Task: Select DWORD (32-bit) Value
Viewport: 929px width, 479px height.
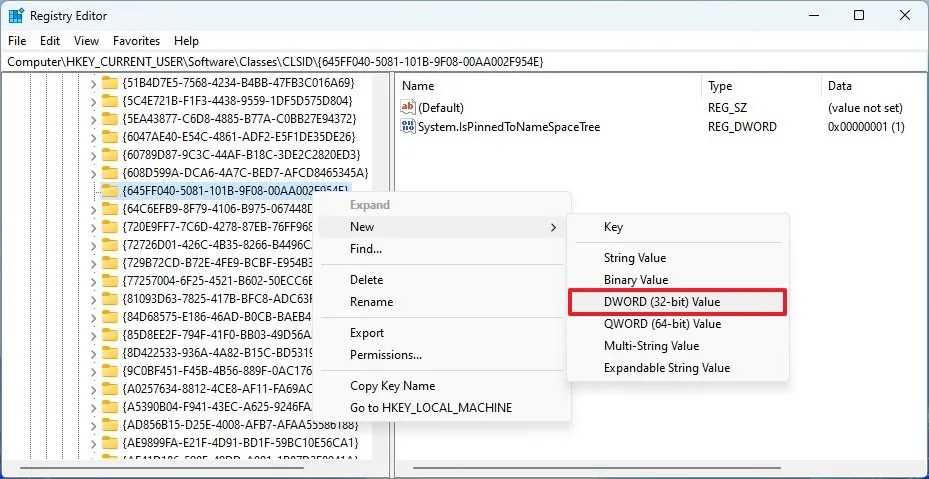Action: [678, 302]
